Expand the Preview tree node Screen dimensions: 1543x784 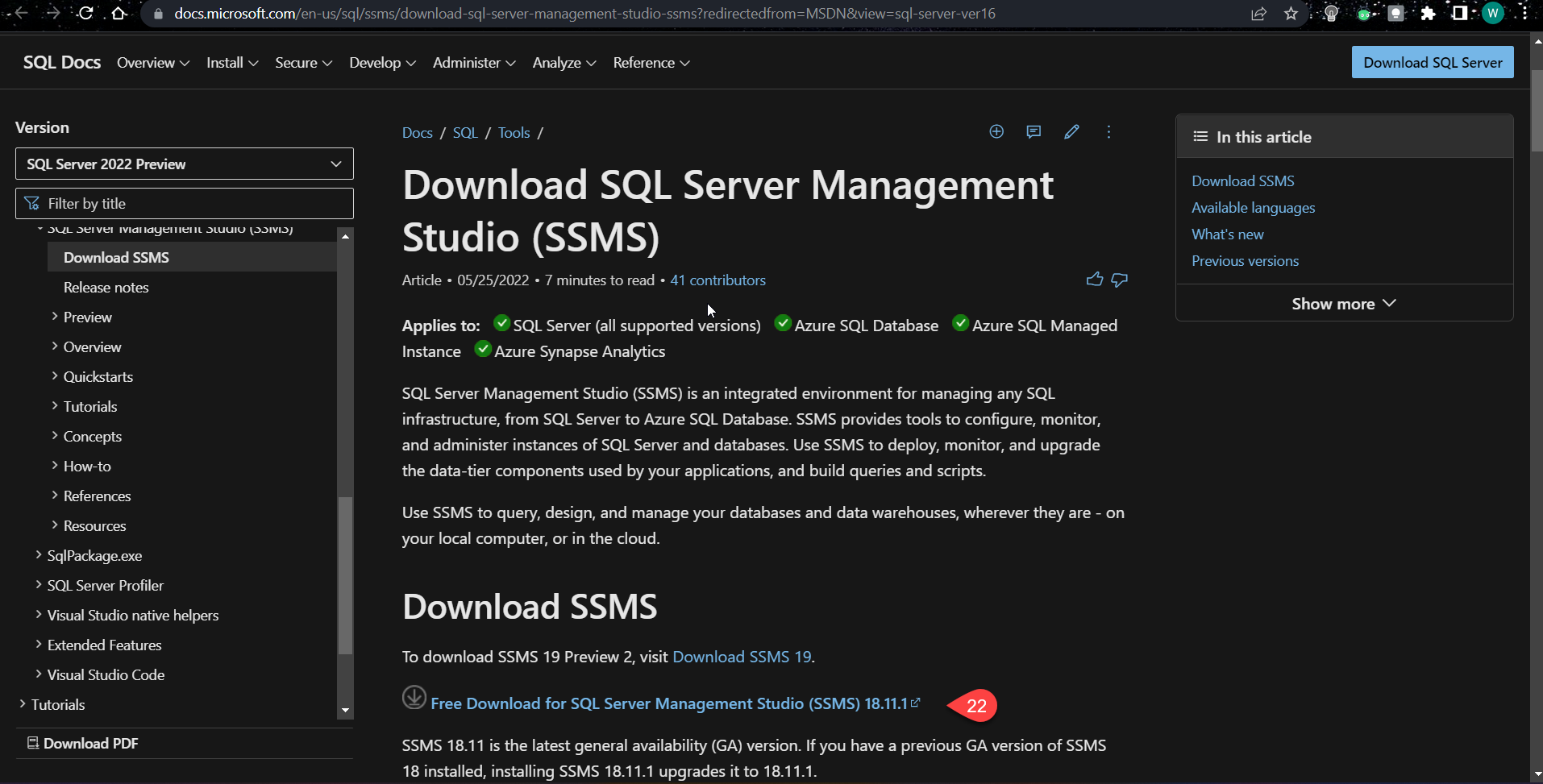pos(55,317)
